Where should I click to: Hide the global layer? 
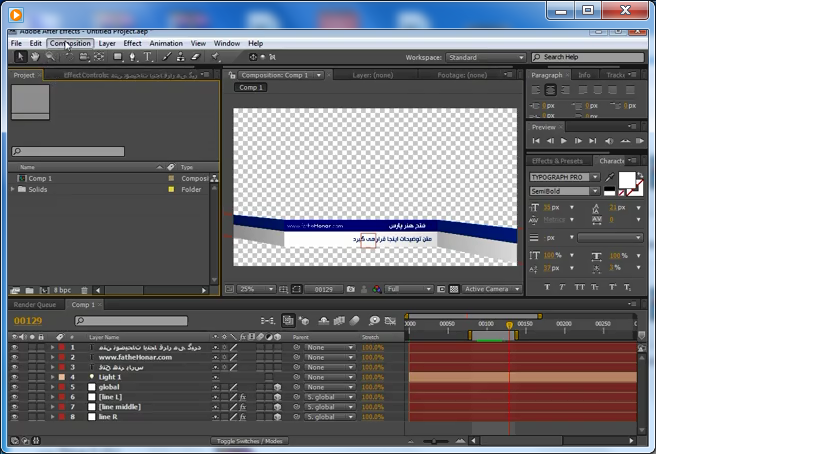(15, 387)
